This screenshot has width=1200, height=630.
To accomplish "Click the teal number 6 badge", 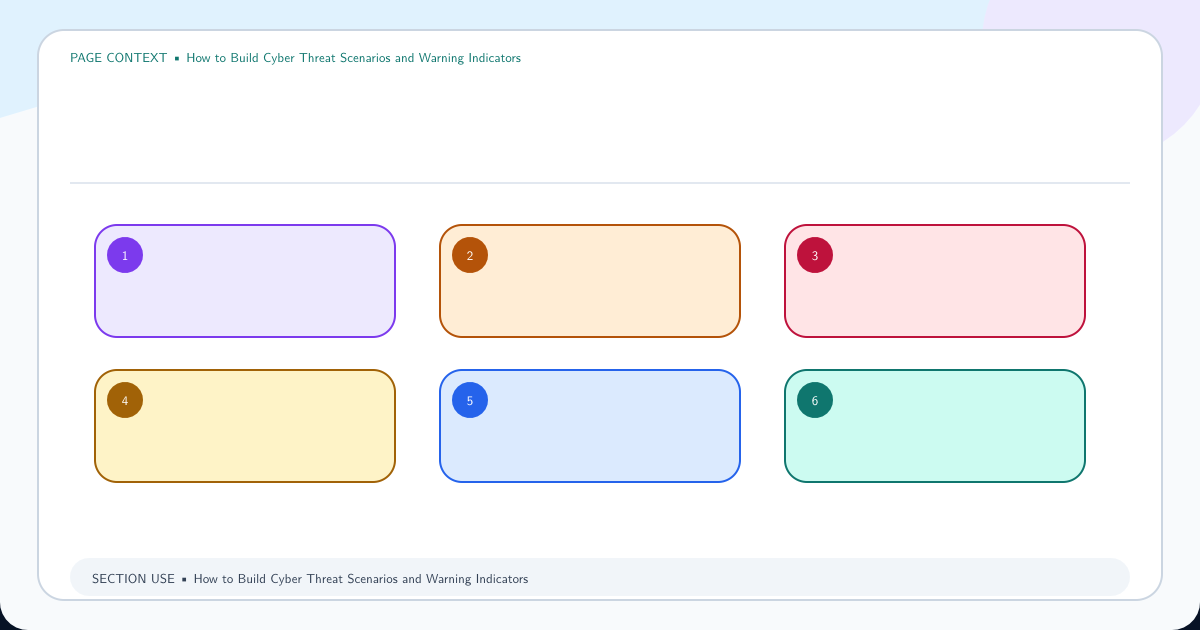I will [815, 400].
